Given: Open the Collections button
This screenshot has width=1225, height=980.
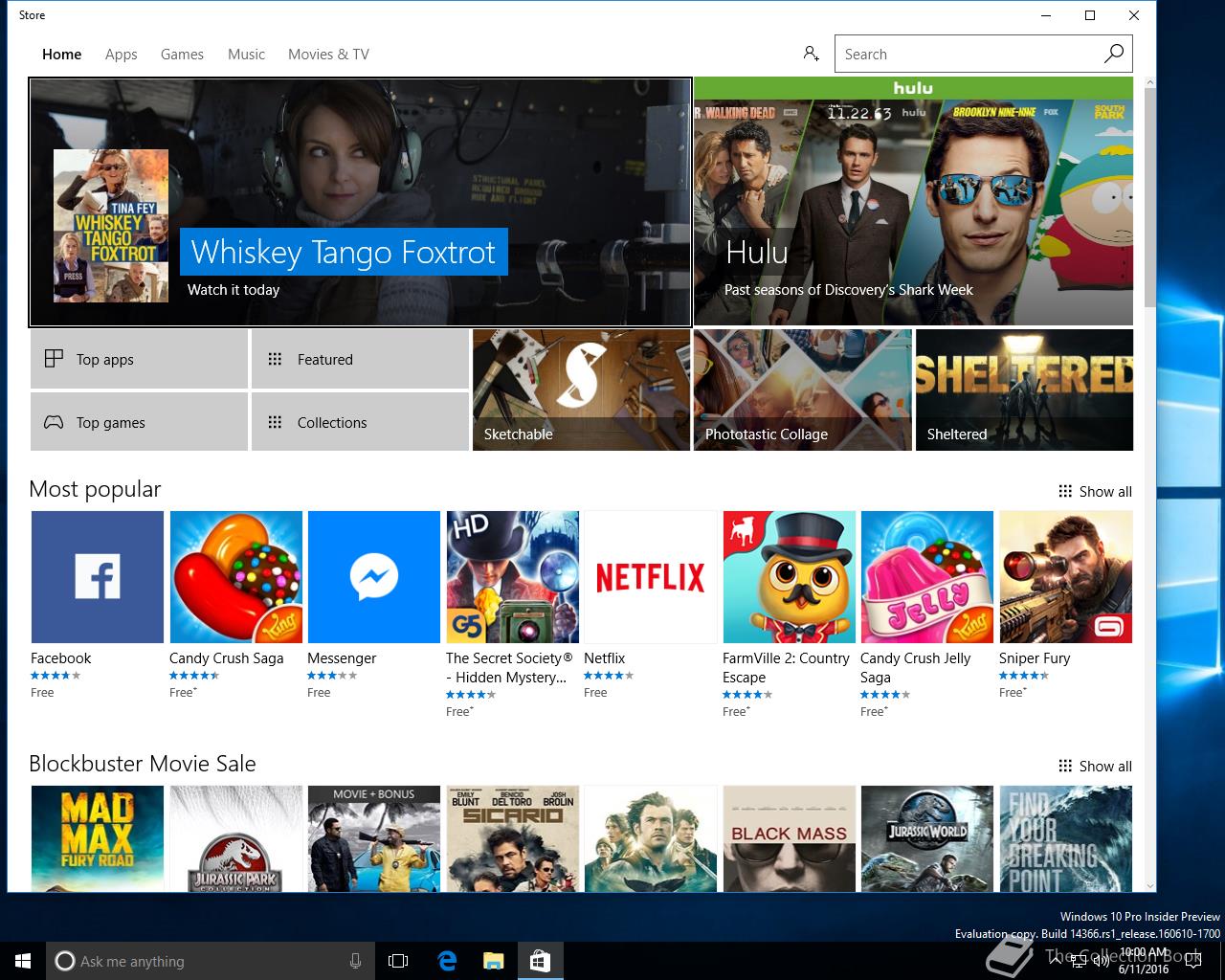Looking at the screenshot, I should 360,422.
